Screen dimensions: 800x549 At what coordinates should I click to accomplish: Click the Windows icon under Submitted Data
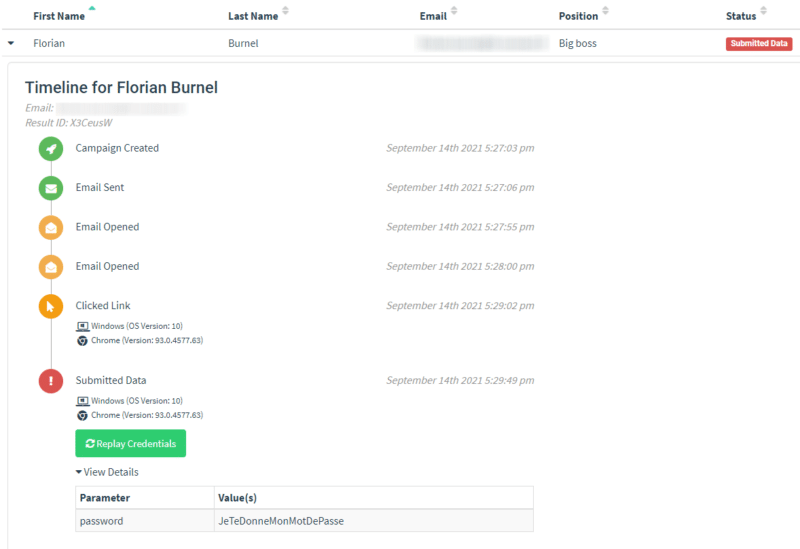pyautogui.click(x=82, y=400)
